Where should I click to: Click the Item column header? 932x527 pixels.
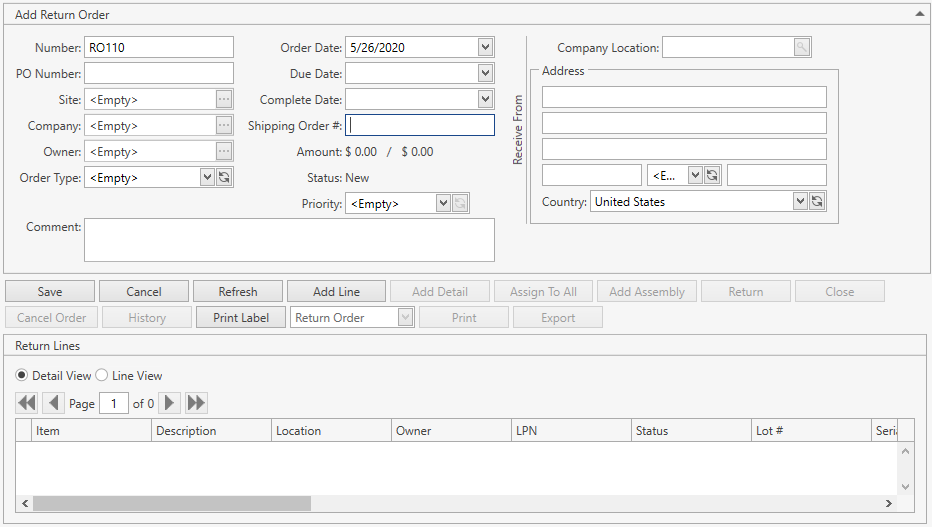(90, 430)
